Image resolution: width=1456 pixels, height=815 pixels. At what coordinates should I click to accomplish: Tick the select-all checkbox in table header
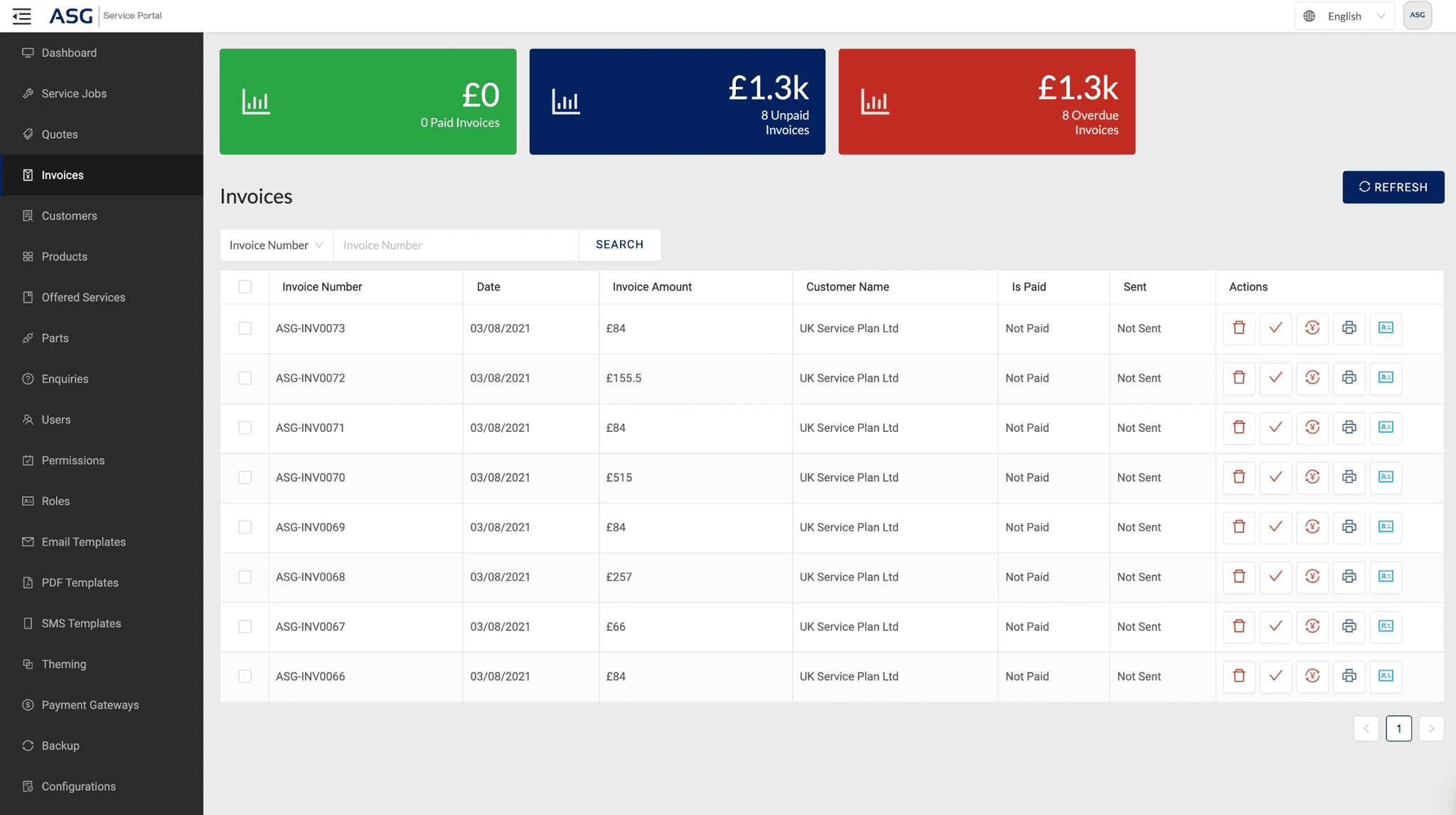pos(245,287)
